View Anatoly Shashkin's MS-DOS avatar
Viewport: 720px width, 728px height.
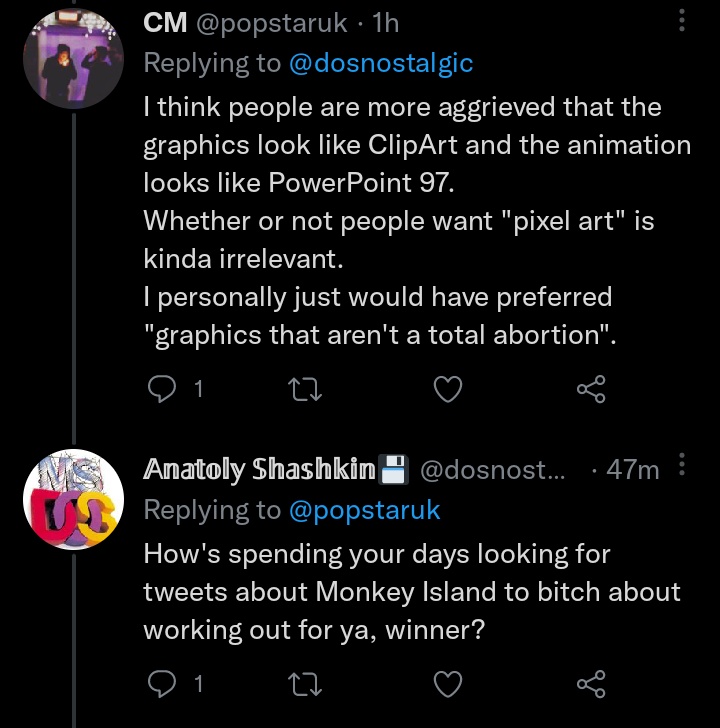pos(73,499)
